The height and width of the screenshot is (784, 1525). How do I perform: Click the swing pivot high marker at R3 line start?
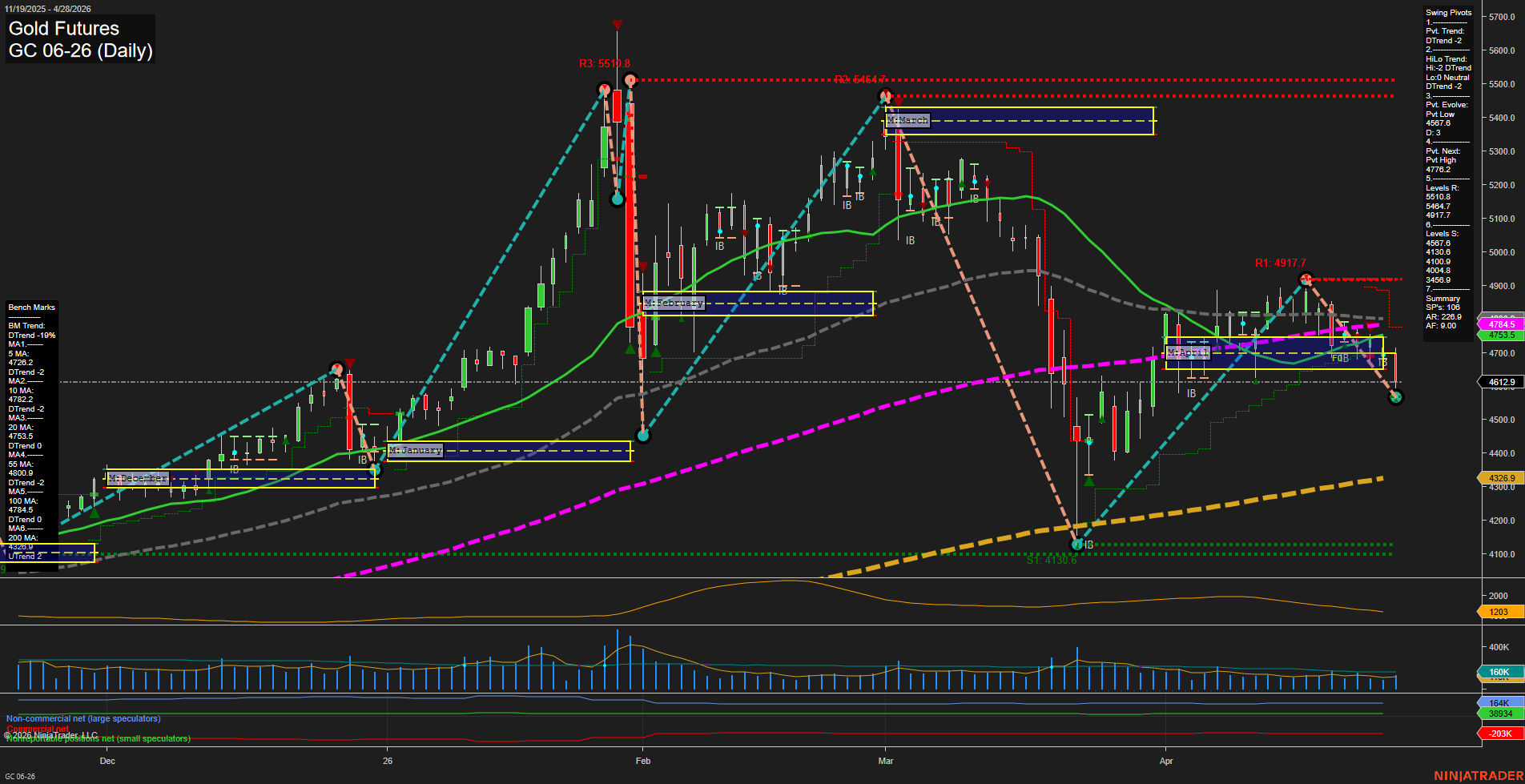(x=630, y=80)
